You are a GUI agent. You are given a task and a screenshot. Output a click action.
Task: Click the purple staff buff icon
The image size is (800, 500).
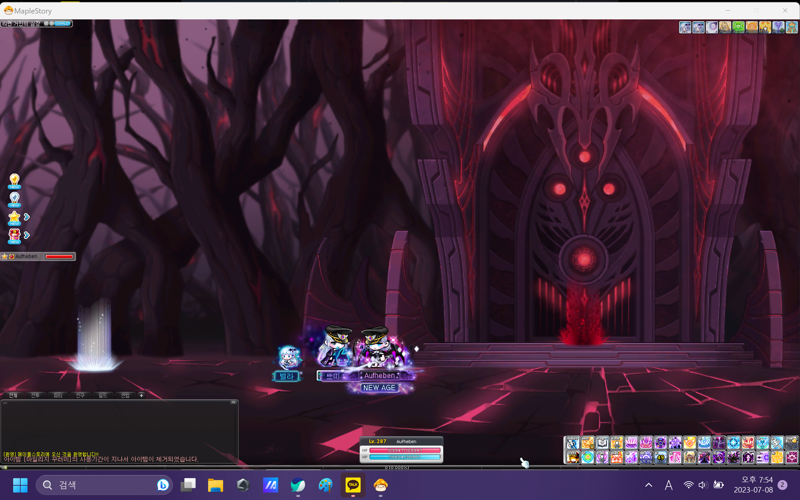coord(779,27)
